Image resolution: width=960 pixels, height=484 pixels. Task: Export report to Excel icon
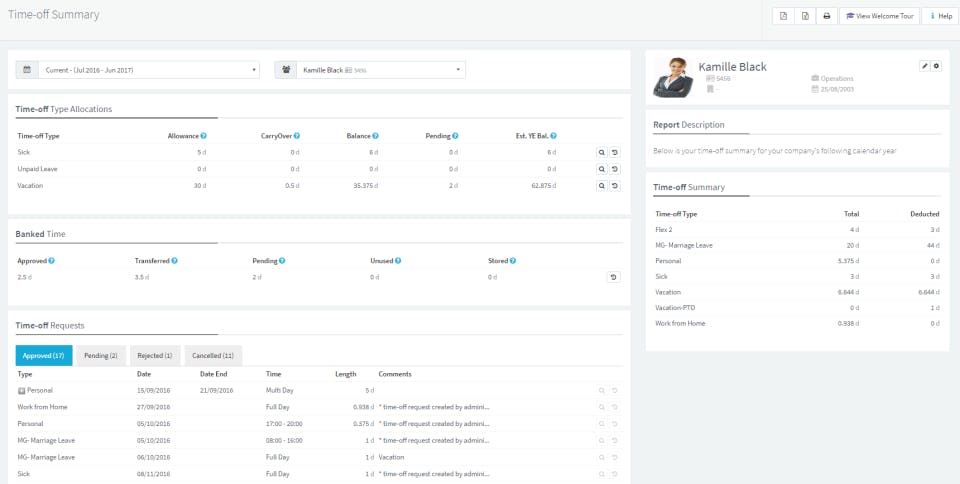pos(805,16)
